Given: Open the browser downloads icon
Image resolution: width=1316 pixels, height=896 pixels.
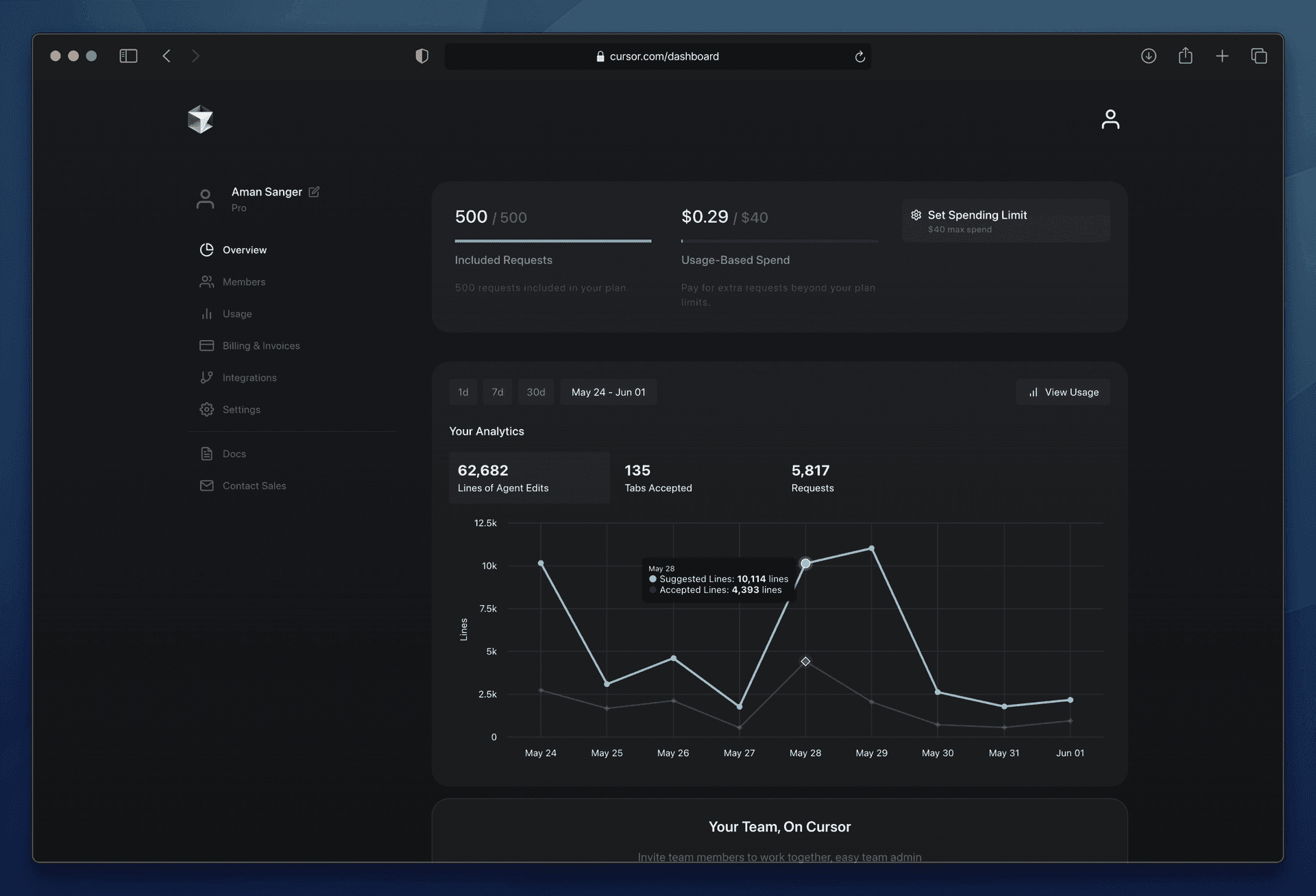Looking at the screenshot, I should tap(1148, 56).
